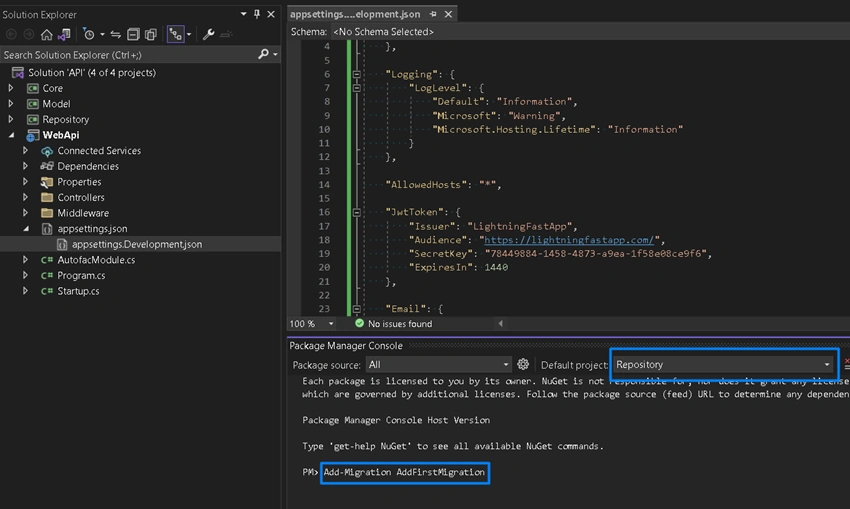Click the ExpiresIn value 1440

pyautogui.click(x=495, y=267)
